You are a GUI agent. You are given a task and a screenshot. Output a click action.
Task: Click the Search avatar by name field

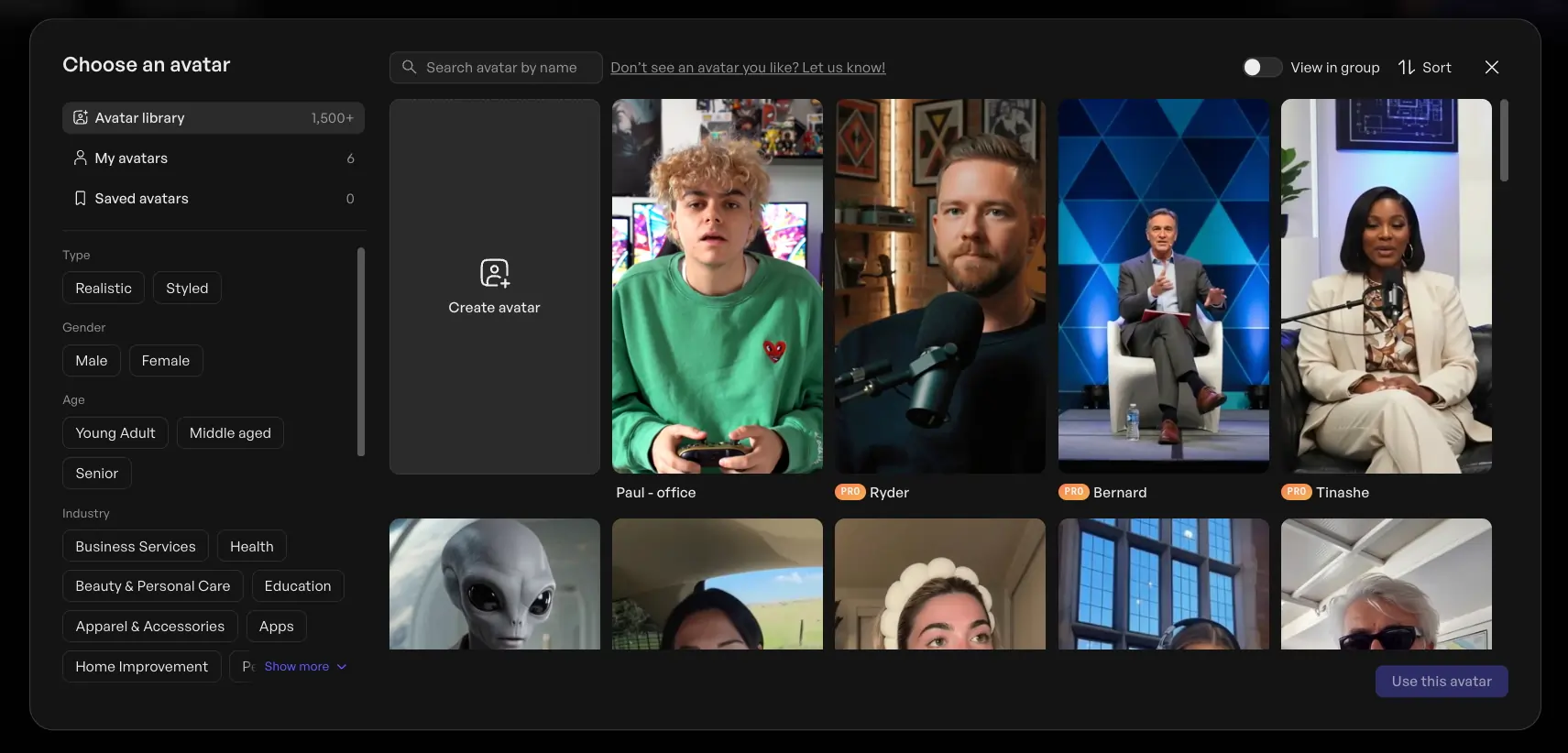click(x=496, y=67)
